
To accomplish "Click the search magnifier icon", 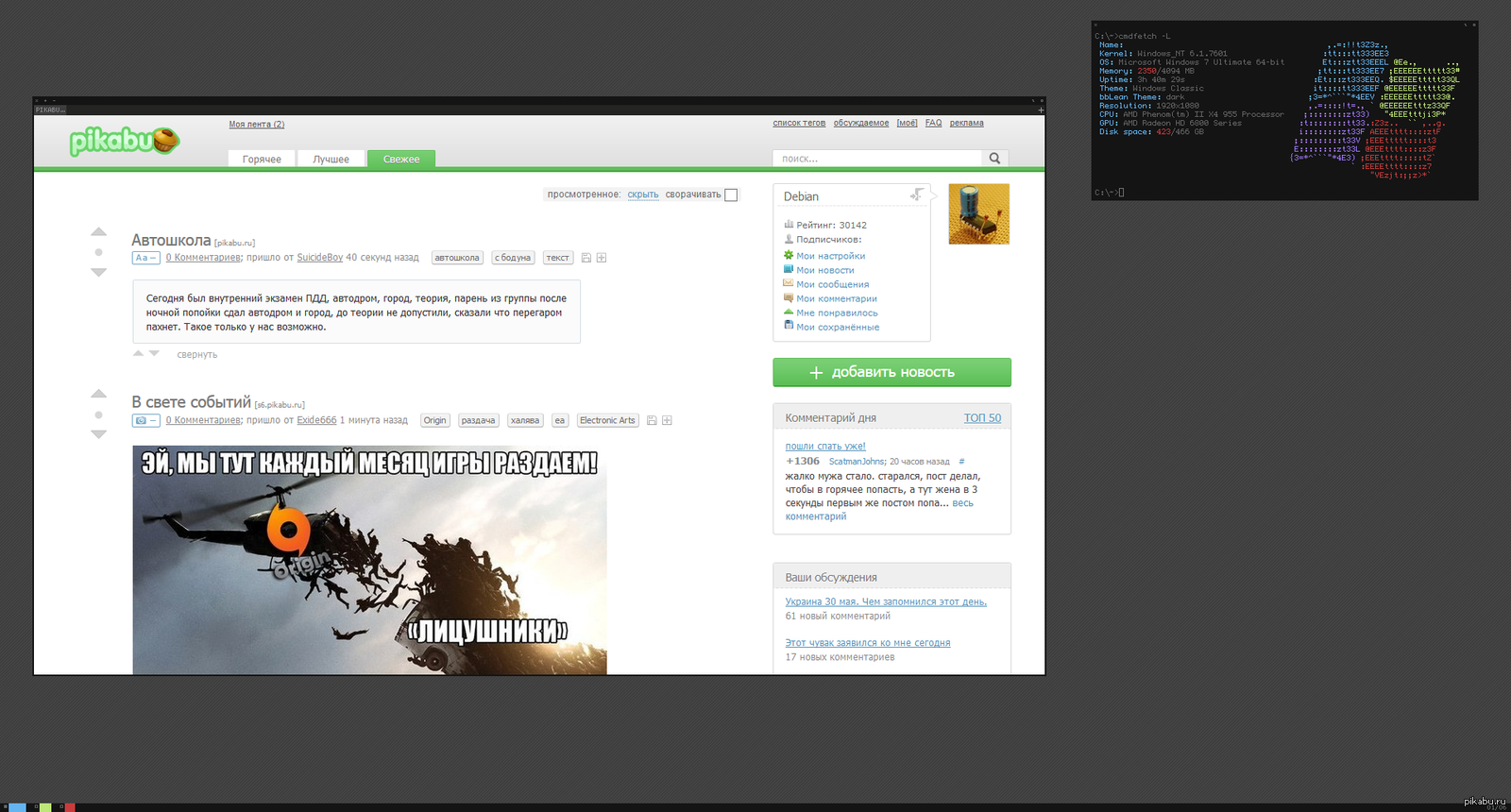I will point(994,159).
